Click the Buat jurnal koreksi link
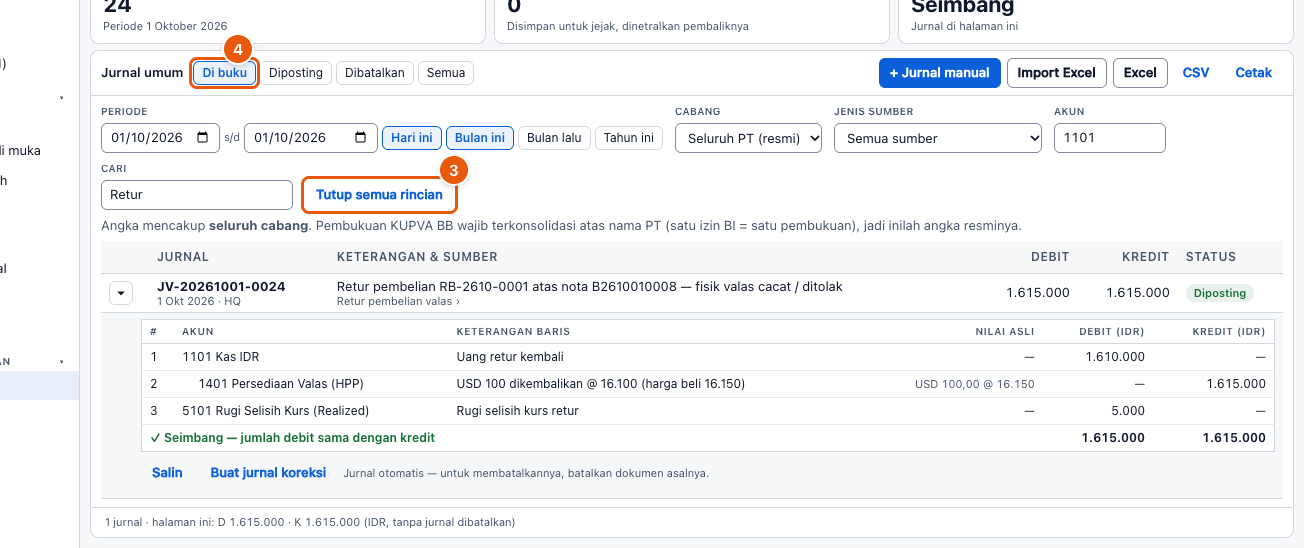Viewport: 1304px width, 548px height. click(x=268, y=472)
